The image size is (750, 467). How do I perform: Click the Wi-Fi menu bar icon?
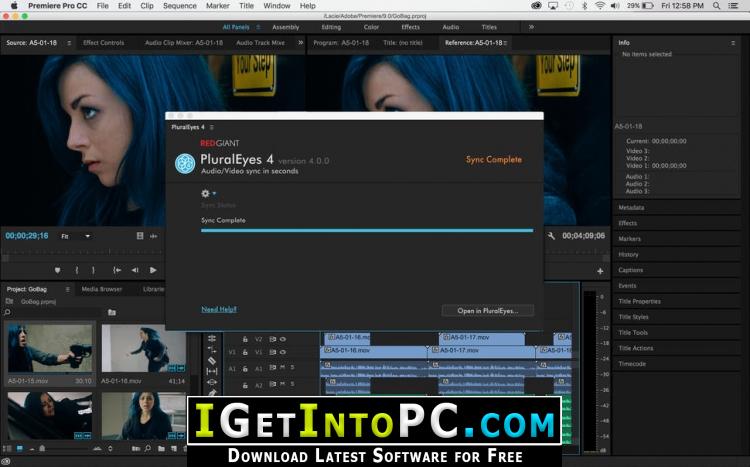[x=600, y=6]
